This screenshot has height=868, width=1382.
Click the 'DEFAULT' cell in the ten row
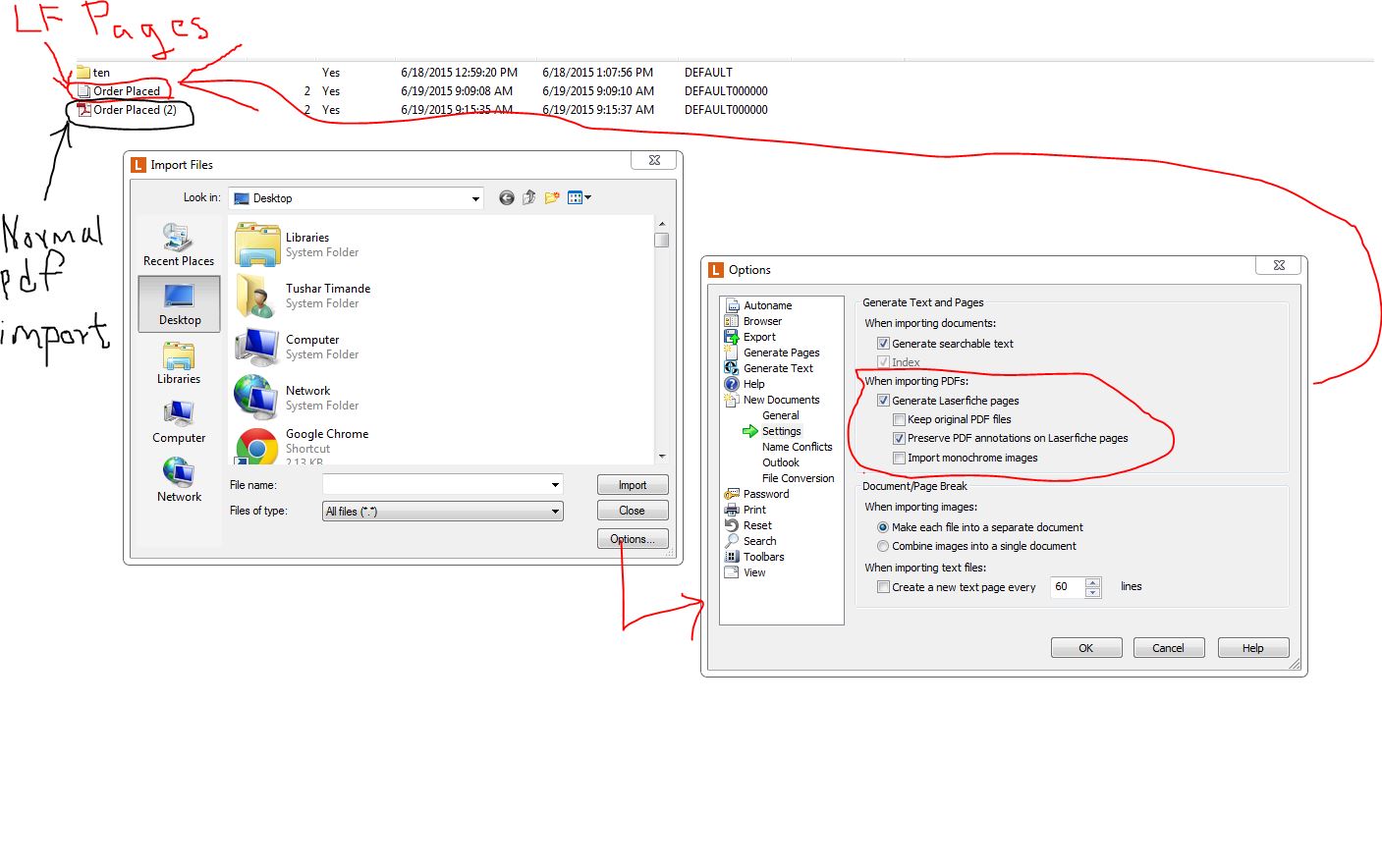pos(708,73)
